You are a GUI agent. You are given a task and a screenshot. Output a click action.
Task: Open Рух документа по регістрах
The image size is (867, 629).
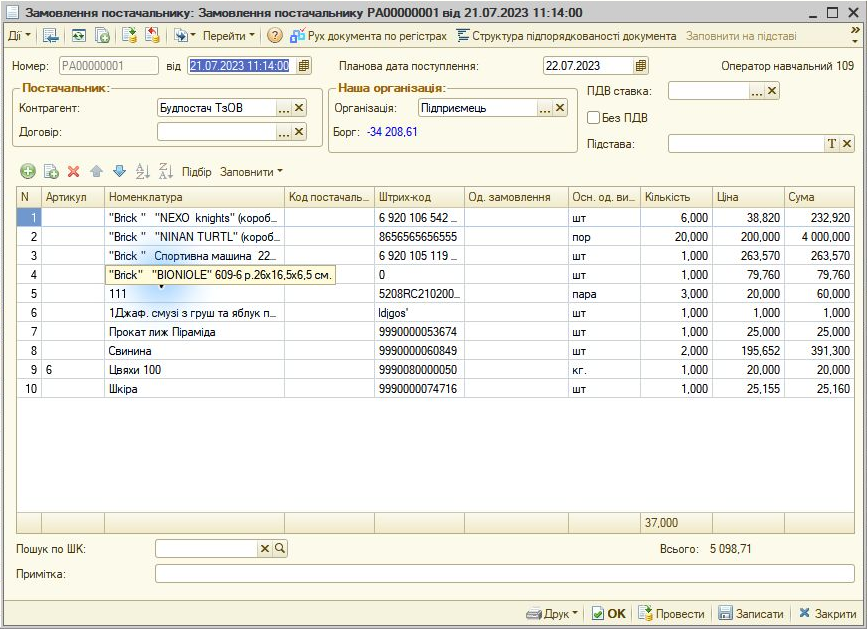click(x=368, y=36)
